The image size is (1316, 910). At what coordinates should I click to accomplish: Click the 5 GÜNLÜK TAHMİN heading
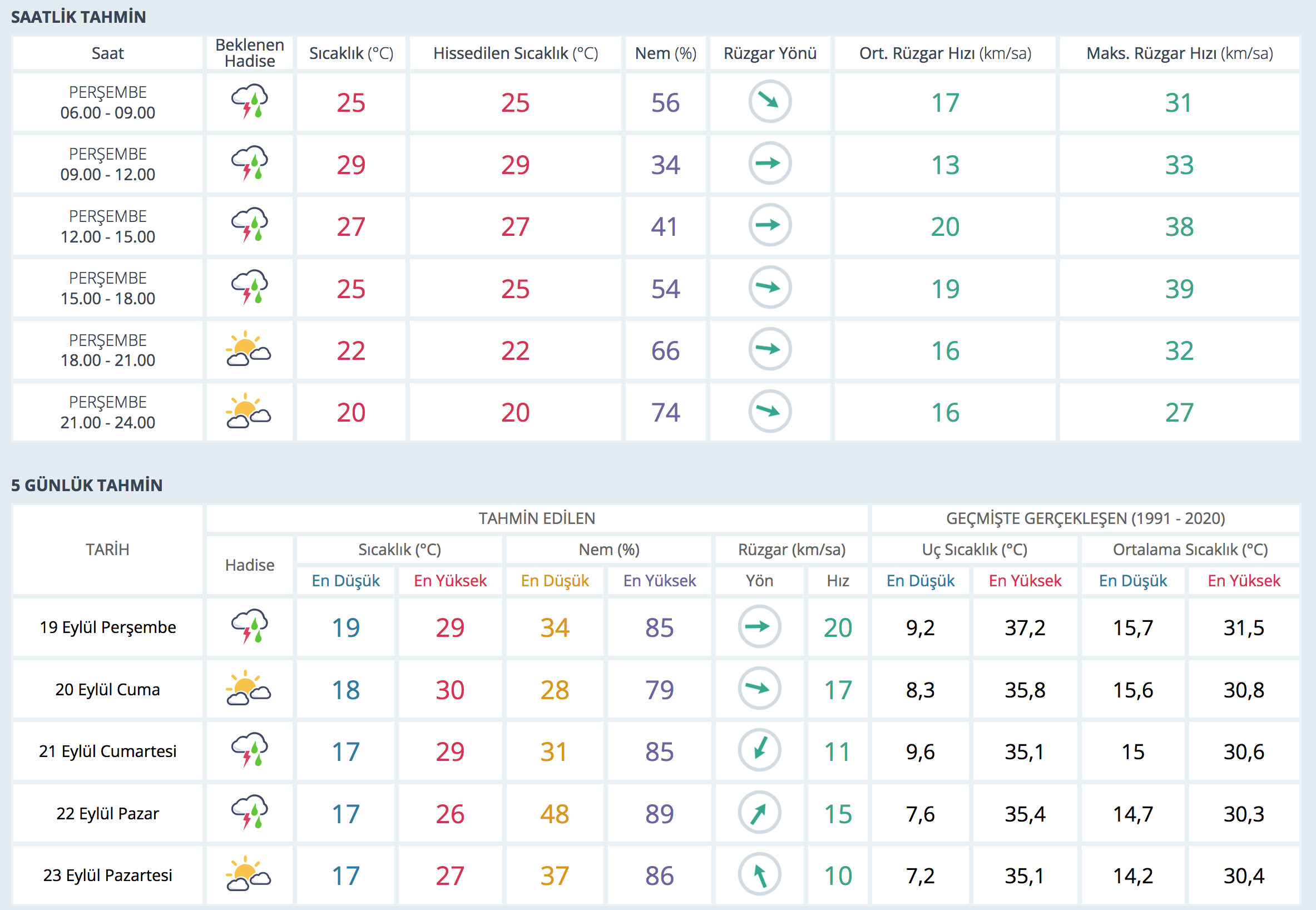tap(87, 485)
